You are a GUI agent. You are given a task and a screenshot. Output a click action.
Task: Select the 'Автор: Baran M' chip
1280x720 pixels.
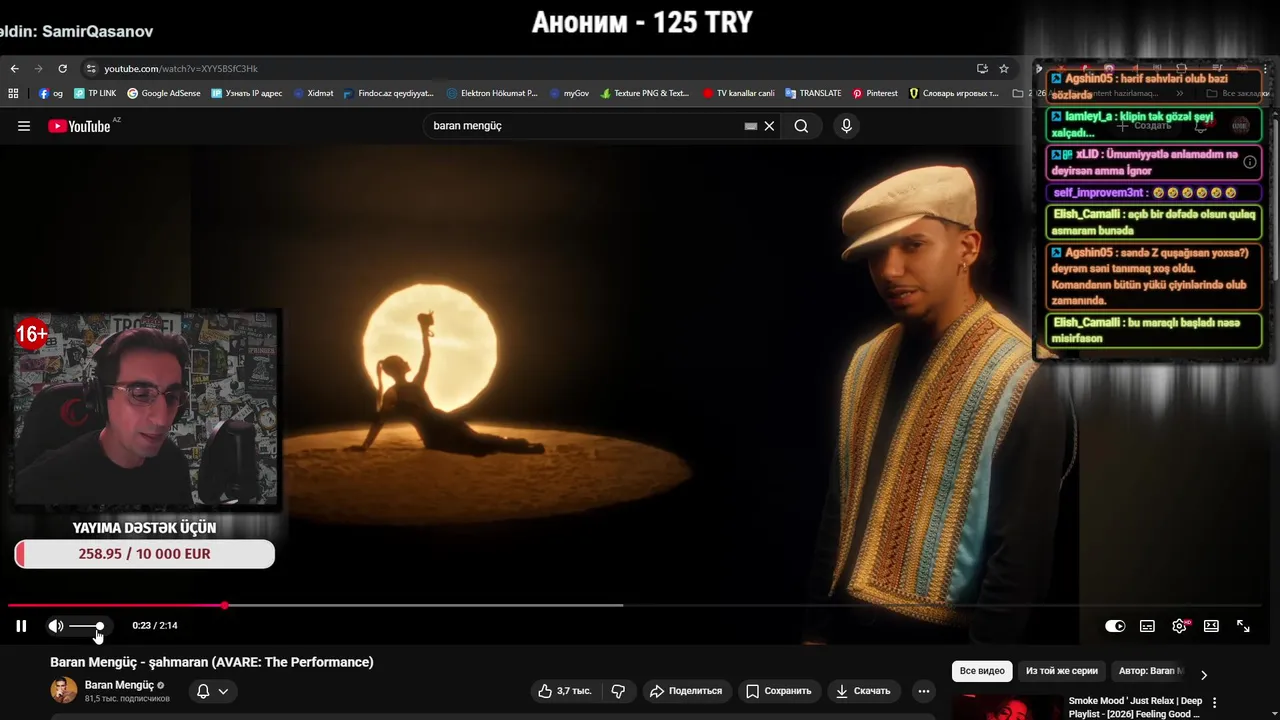click(1151, 671)
